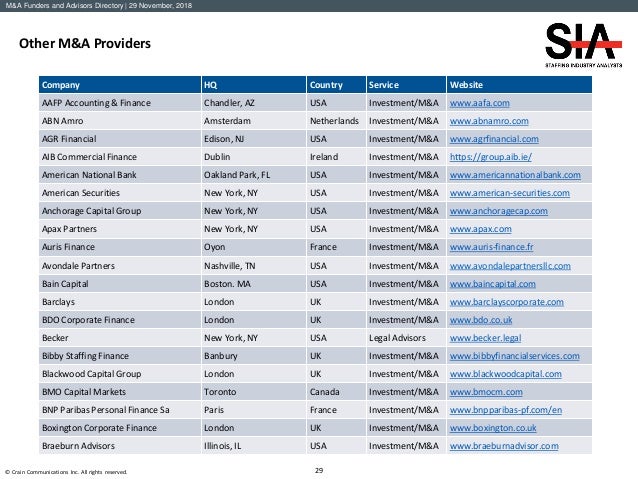The width and height of the screenshot is (638, 479).
Task: Select the Company column header
Action: [120, 85]
